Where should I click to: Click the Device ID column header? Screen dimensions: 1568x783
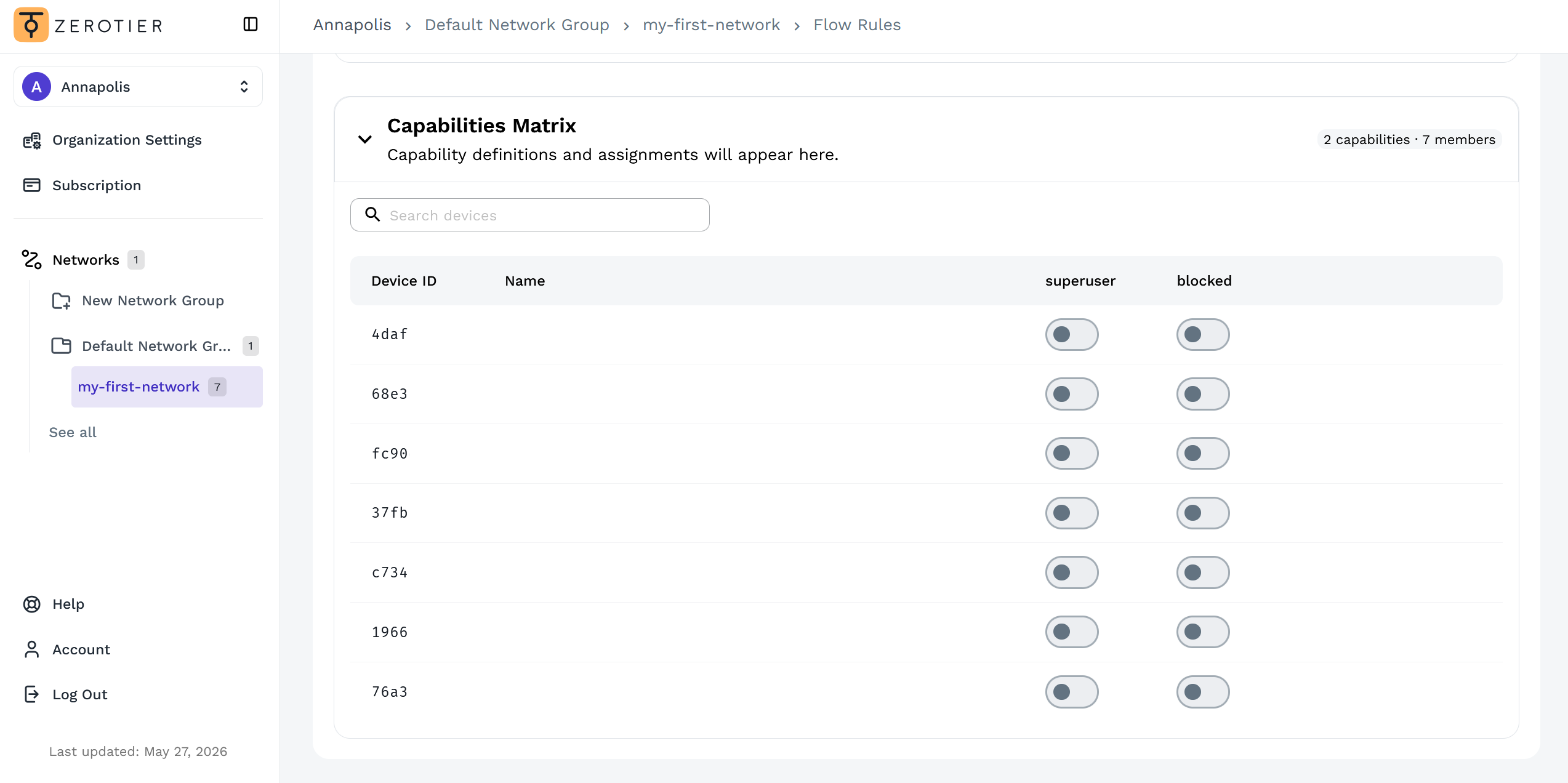pos(404,281)
